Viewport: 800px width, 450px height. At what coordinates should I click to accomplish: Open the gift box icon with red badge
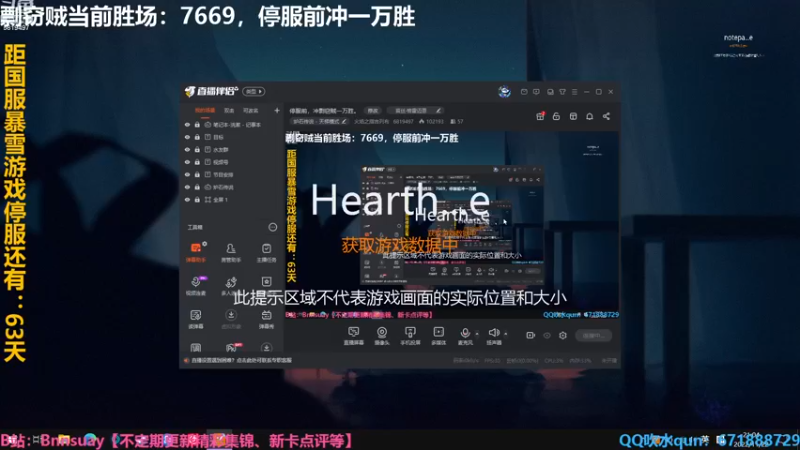540,116
